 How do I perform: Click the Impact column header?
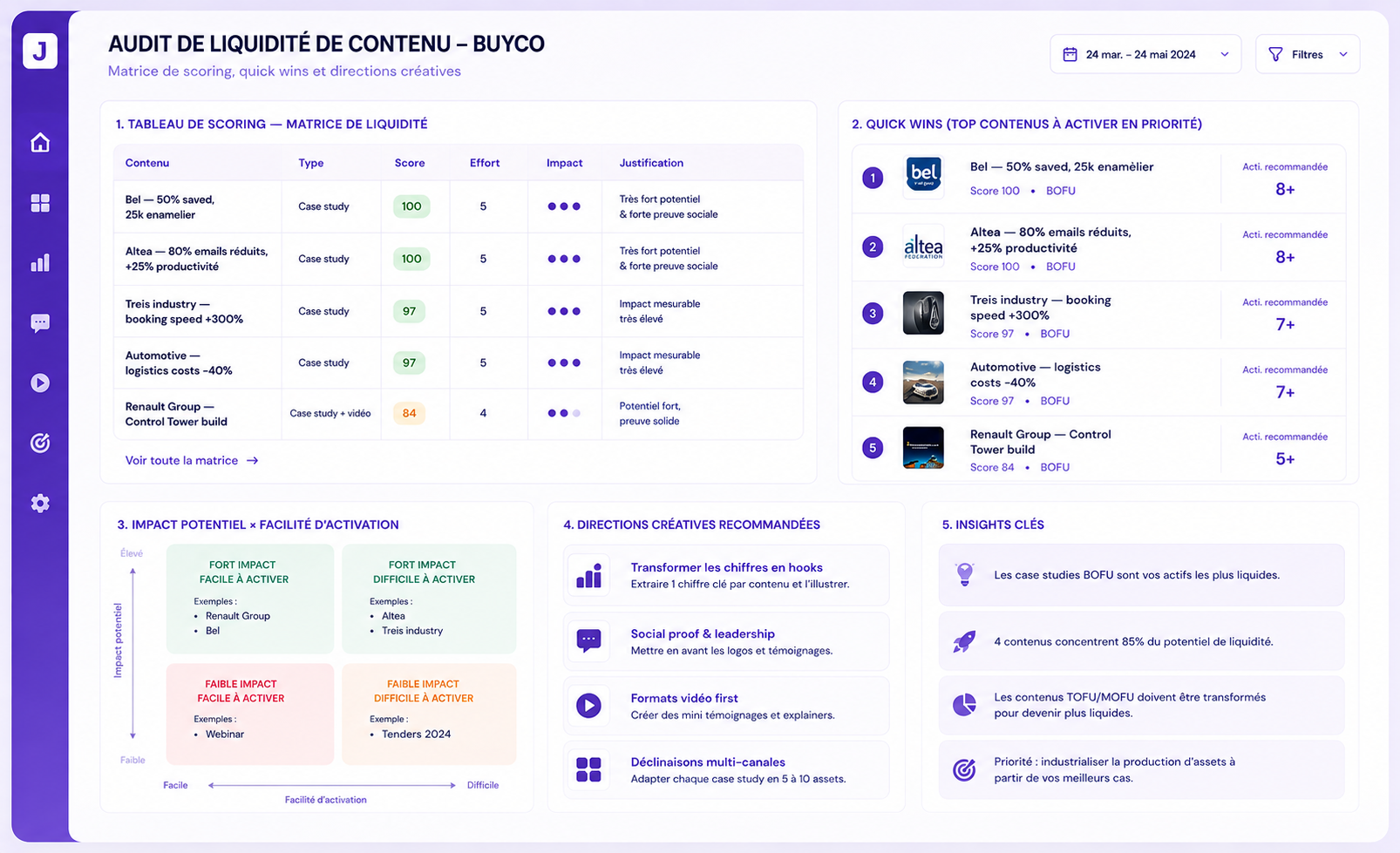(x=564, y=163)
